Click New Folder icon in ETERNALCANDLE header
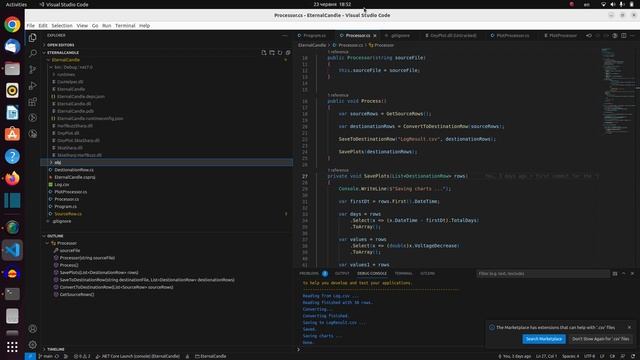This screenshot has width=640, height=360. pyautogui.click(x=272, y=53)
